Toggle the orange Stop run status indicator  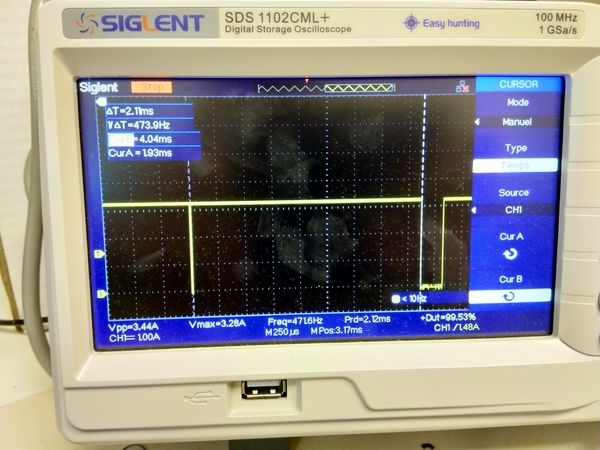pyautogui.click(x=151, y=87)
